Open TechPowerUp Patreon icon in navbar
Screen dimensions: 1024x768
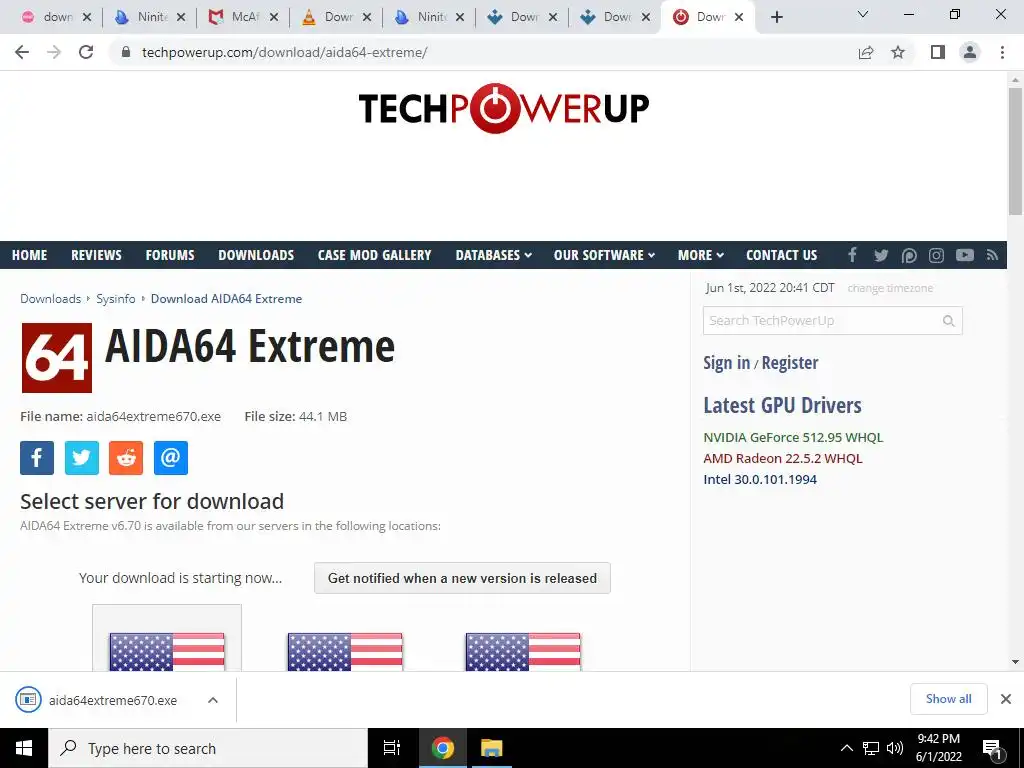click(x=909, y=255)
